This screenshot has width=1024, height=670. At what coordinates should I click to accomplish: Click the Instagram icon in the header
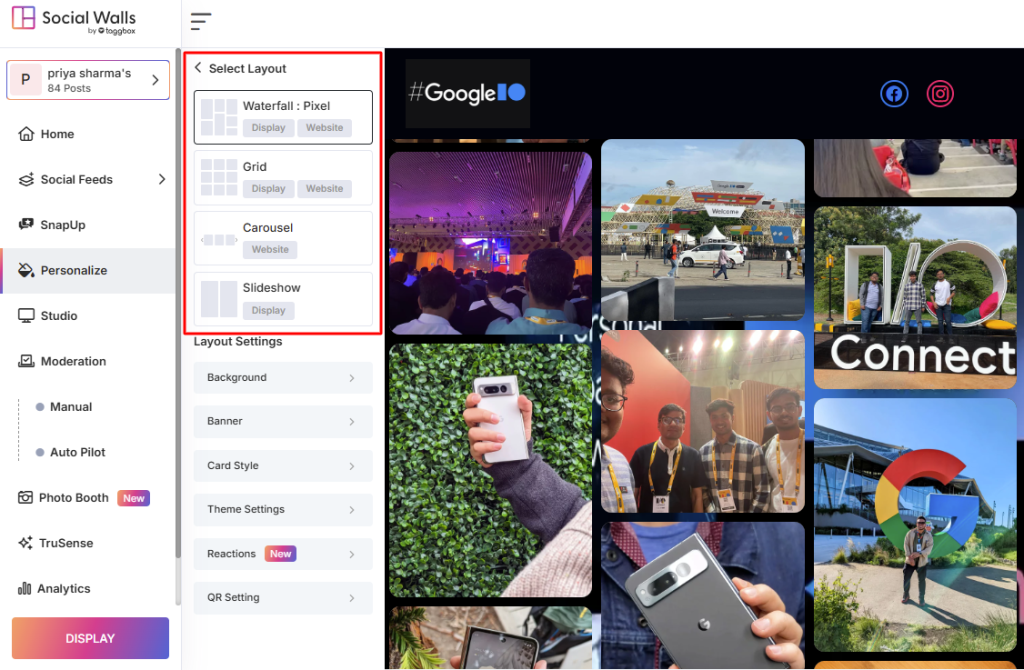tap(940, 94)
